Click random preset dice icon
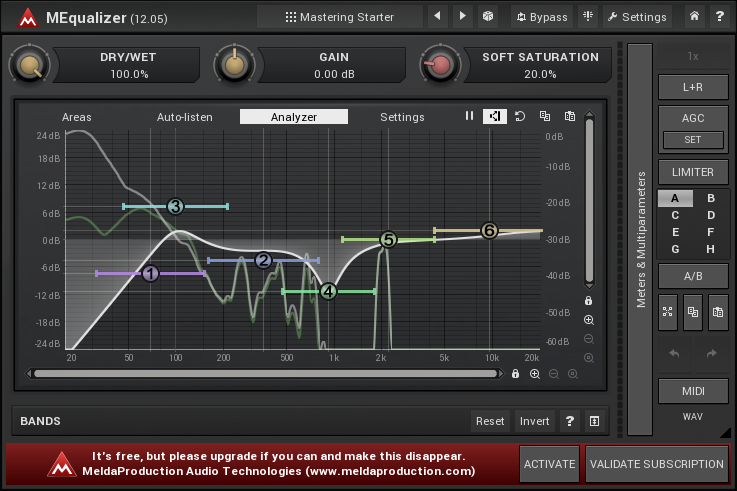 click(488, 16)
